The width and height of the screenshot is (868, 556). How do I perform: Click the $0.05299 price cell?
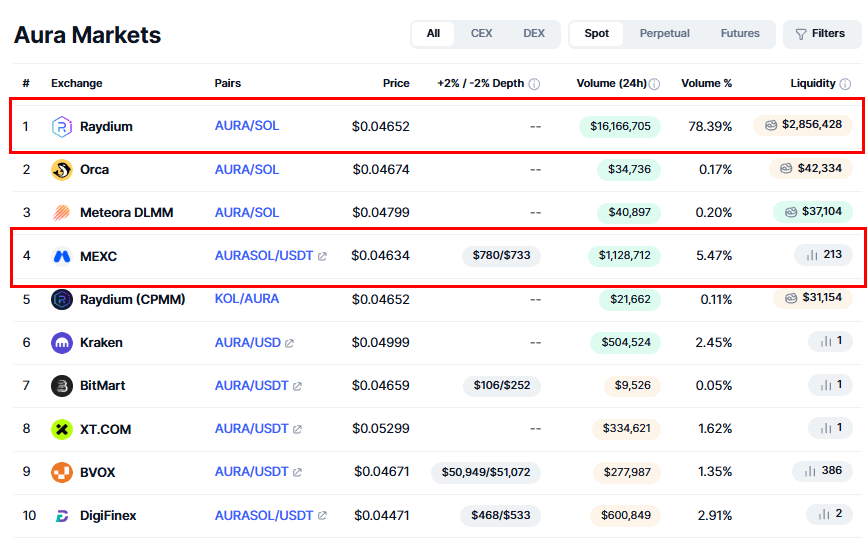coord(381,429)
